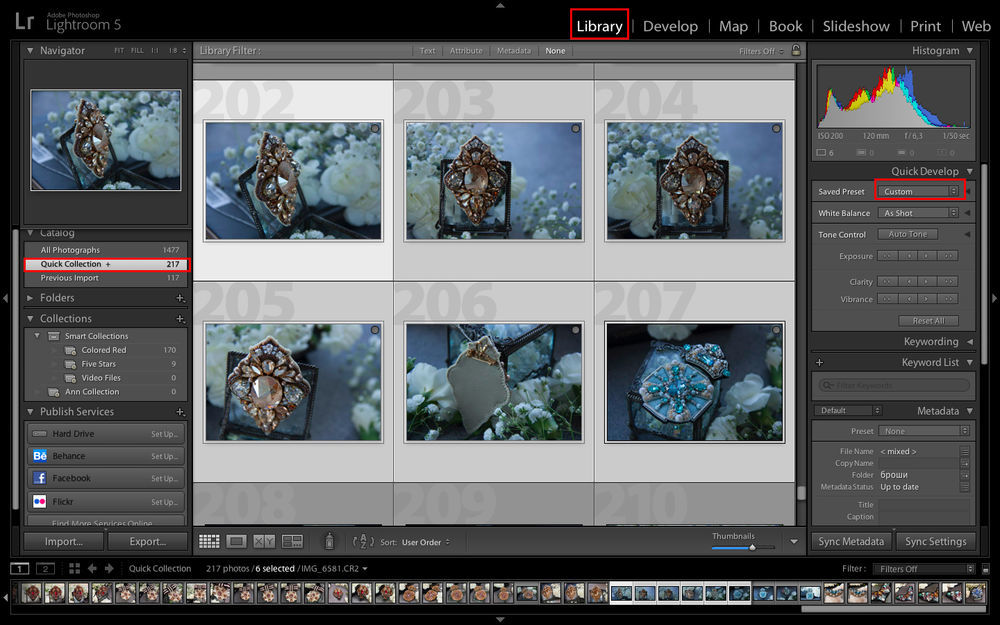Select the blue brooch thumbnail 207

click(695, 382)
